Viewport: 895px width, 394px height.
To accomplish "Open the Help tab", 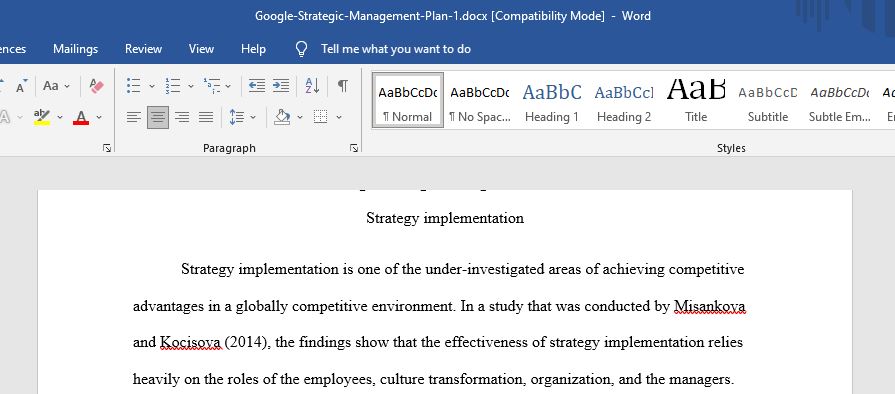I will pyautogui.click(x=253, y=49).
